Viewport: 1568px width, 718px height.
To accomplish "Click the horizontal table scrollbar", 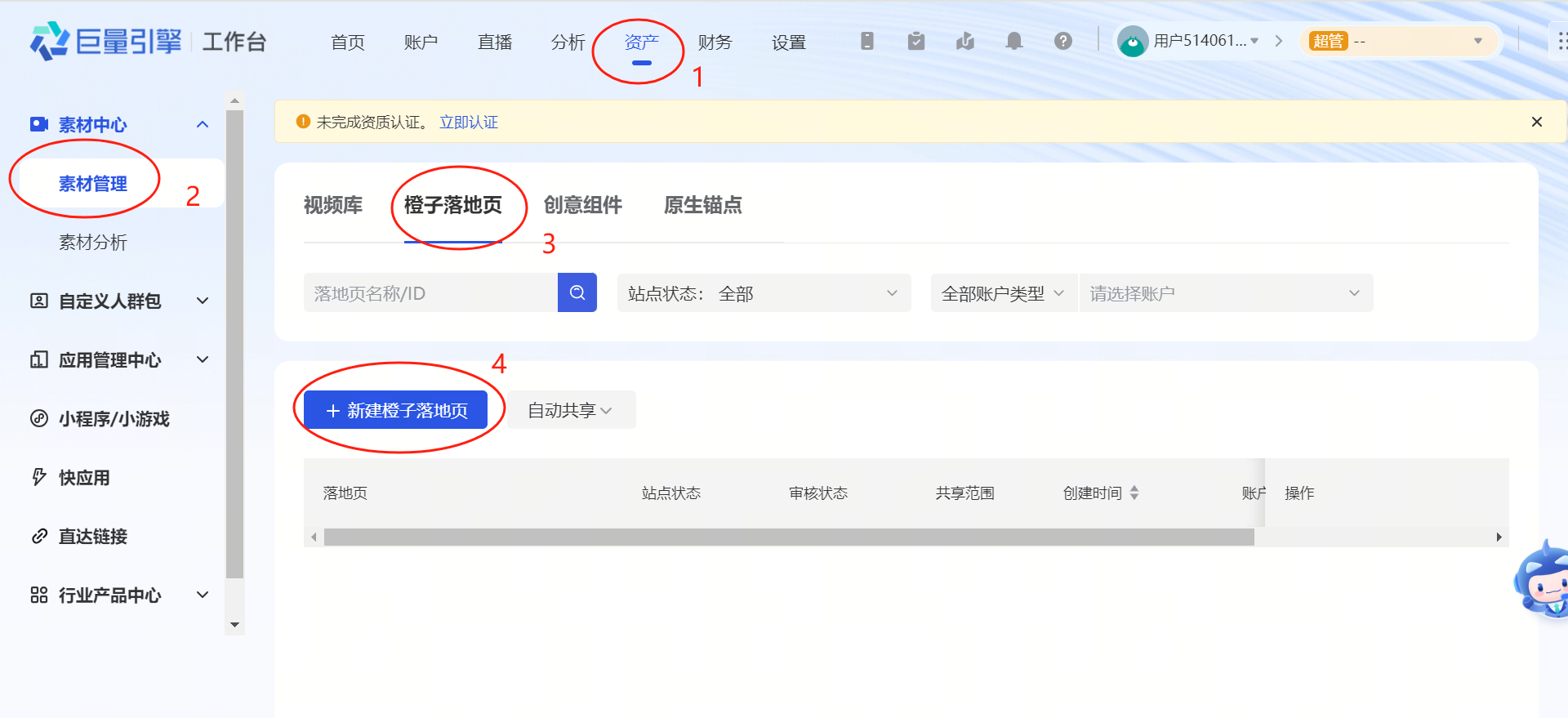I will pyautogui.click(x=788, y=537).
